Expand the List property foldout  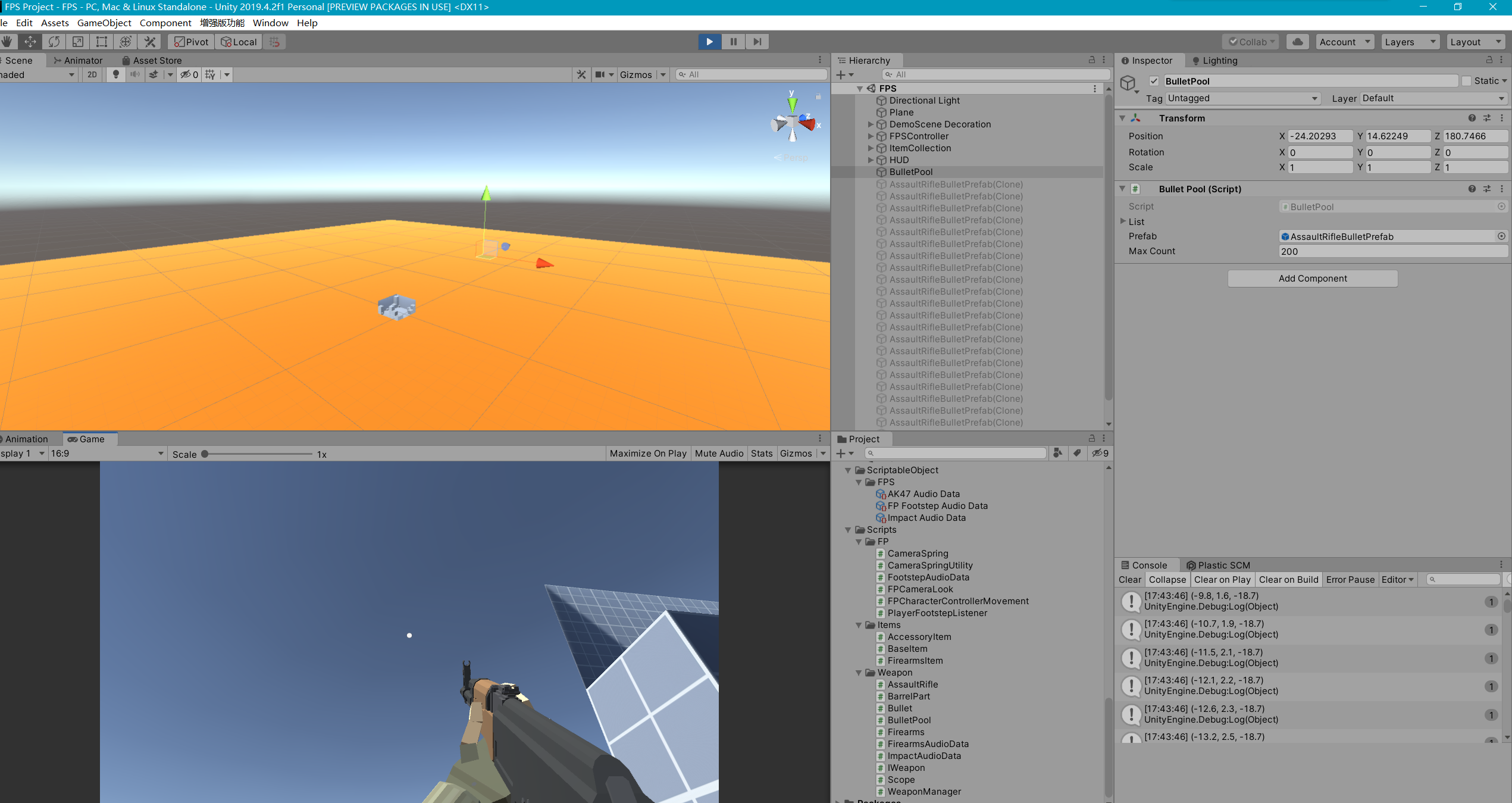(x=1123, y=221)
